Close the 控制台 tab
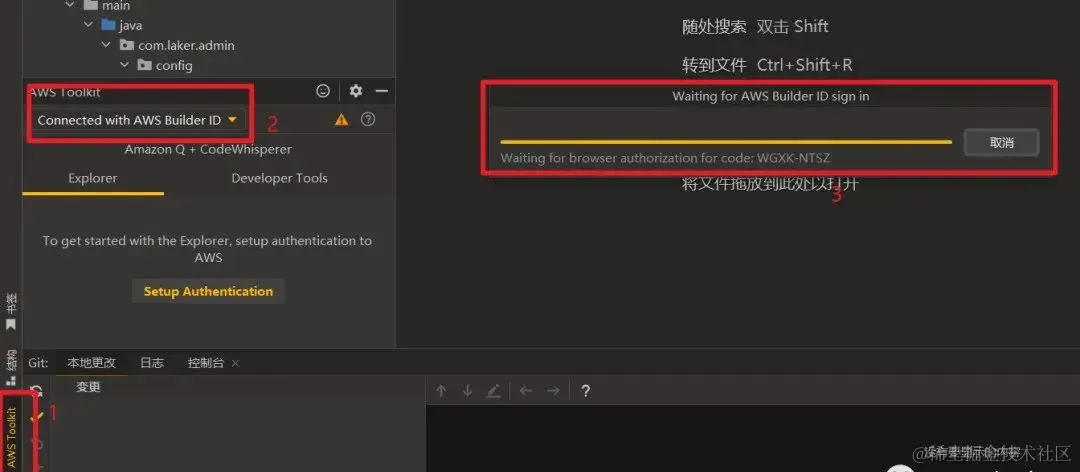Screen dimensions: 1080x472 point(236,363)
